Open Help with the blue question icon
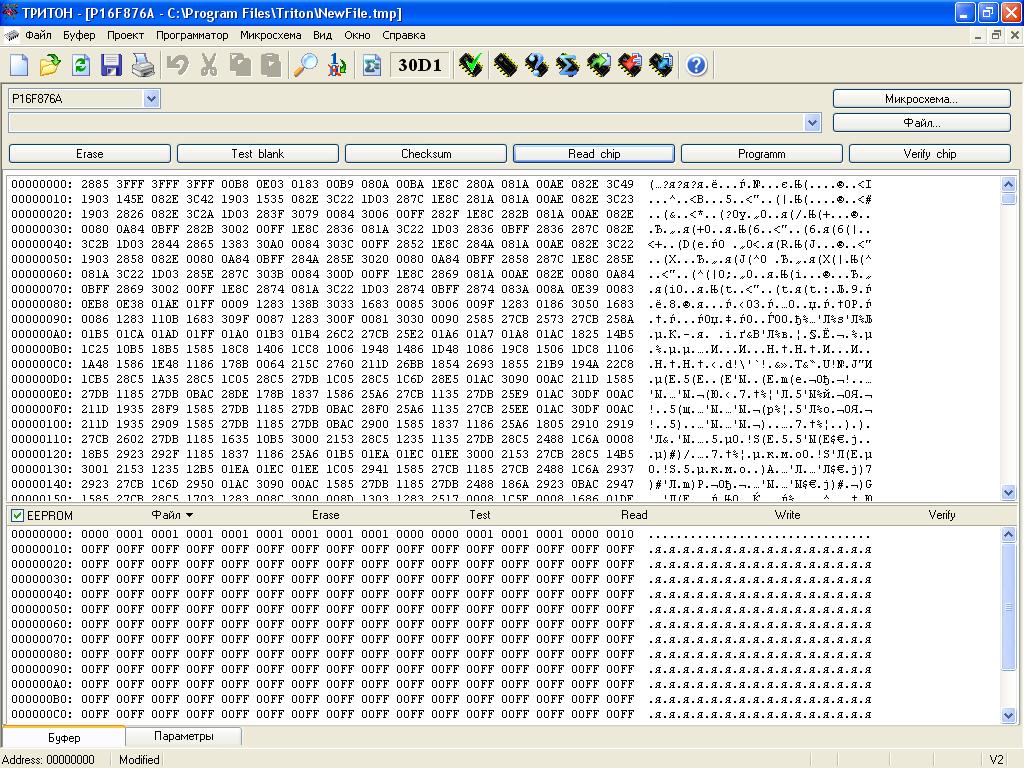 696,66
